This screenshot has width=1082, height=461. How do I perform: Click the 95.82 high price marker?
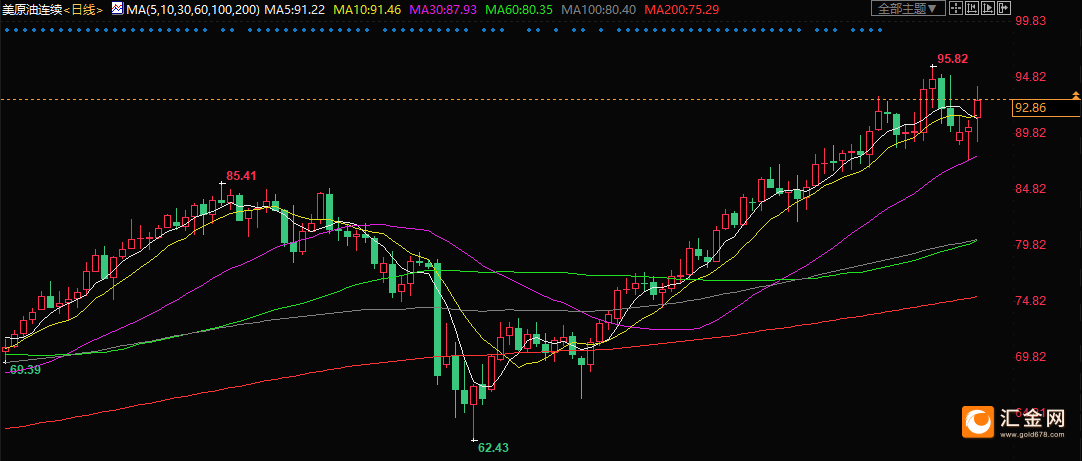(x=953, y=59)
